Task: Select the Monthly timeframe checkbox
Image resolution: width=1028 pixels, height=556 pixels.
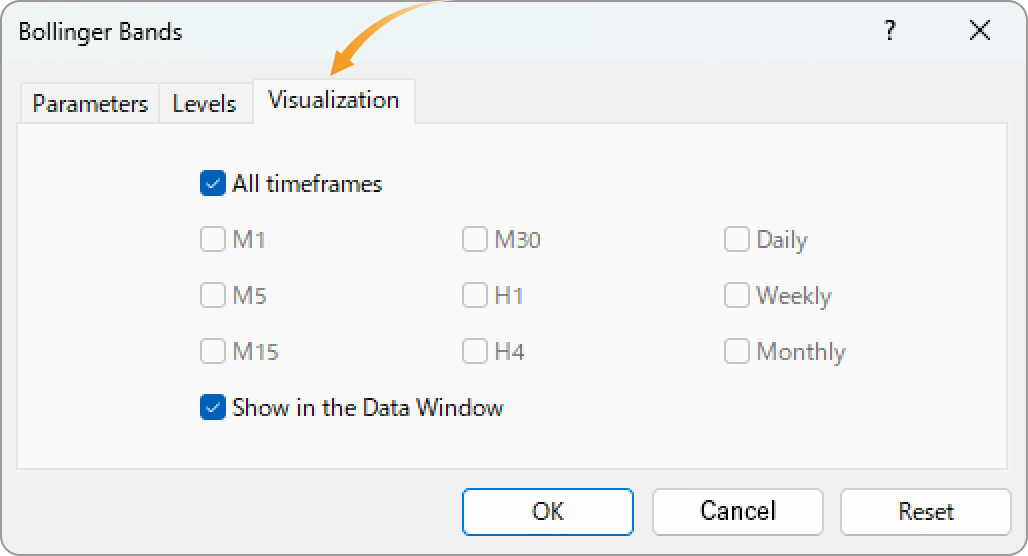Action: (x=737, y=351)
